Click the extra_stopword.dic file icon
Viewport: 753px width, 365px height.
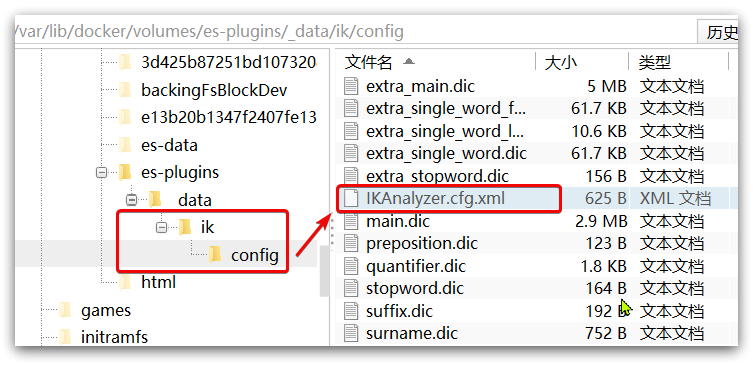tap(352, 176)
